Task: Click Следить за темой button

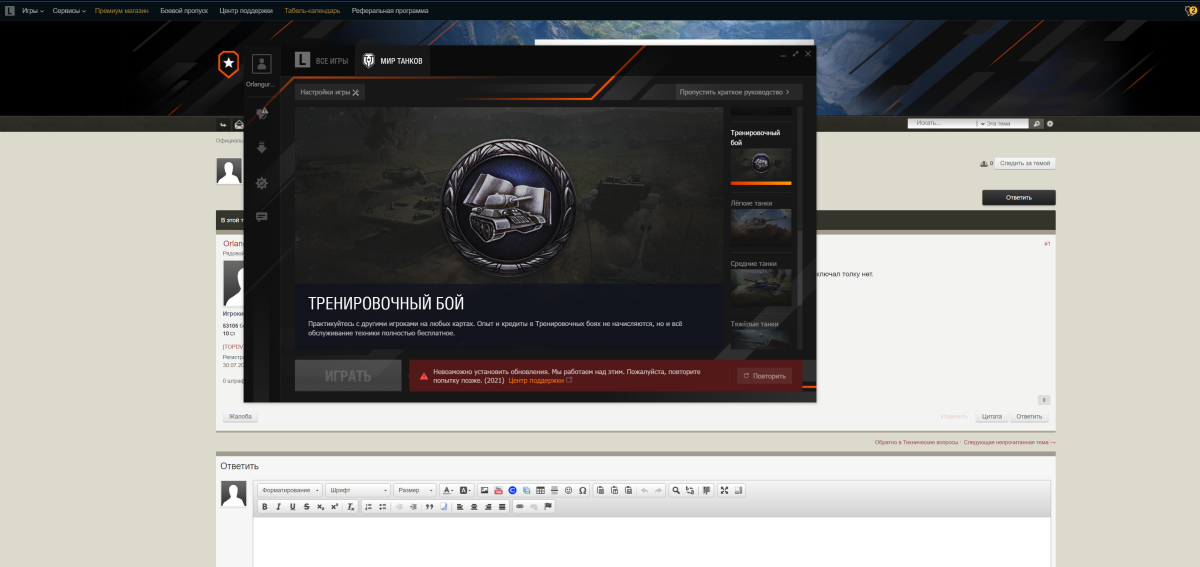Action: point(1025,163)
